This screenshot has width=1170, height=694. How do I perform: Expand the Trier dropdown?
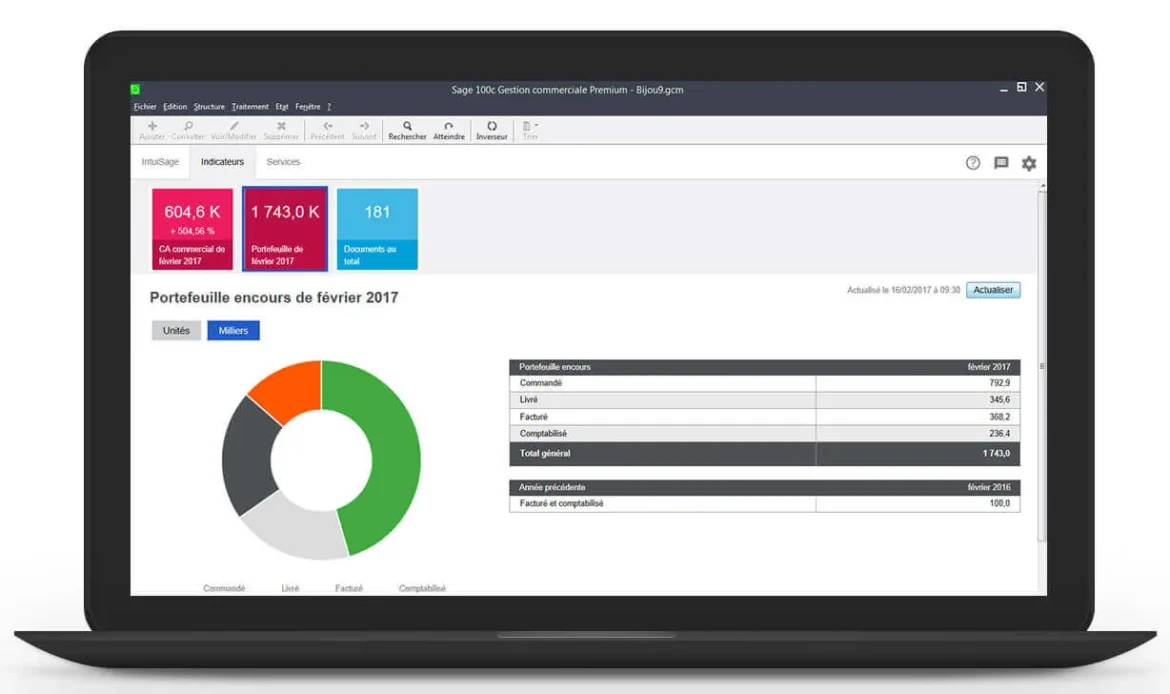coord(530,127)
